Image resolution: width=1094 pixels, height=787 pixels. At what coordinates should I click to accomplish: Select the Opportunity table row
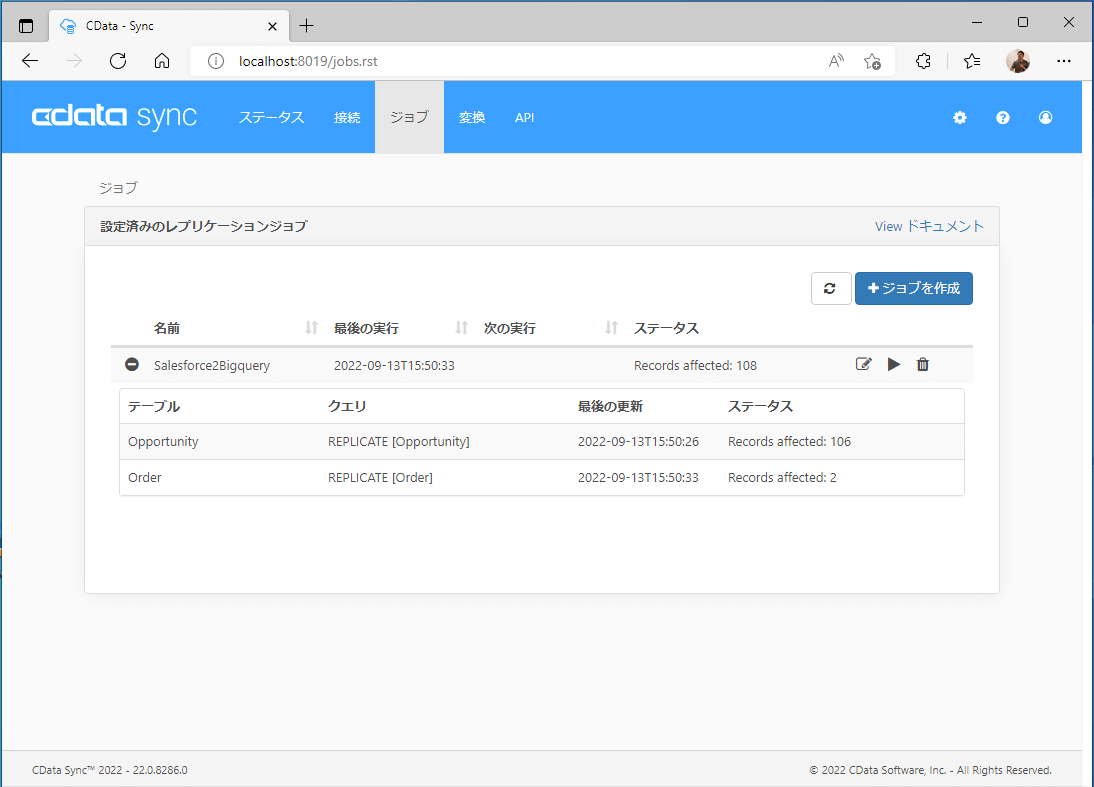541,441
